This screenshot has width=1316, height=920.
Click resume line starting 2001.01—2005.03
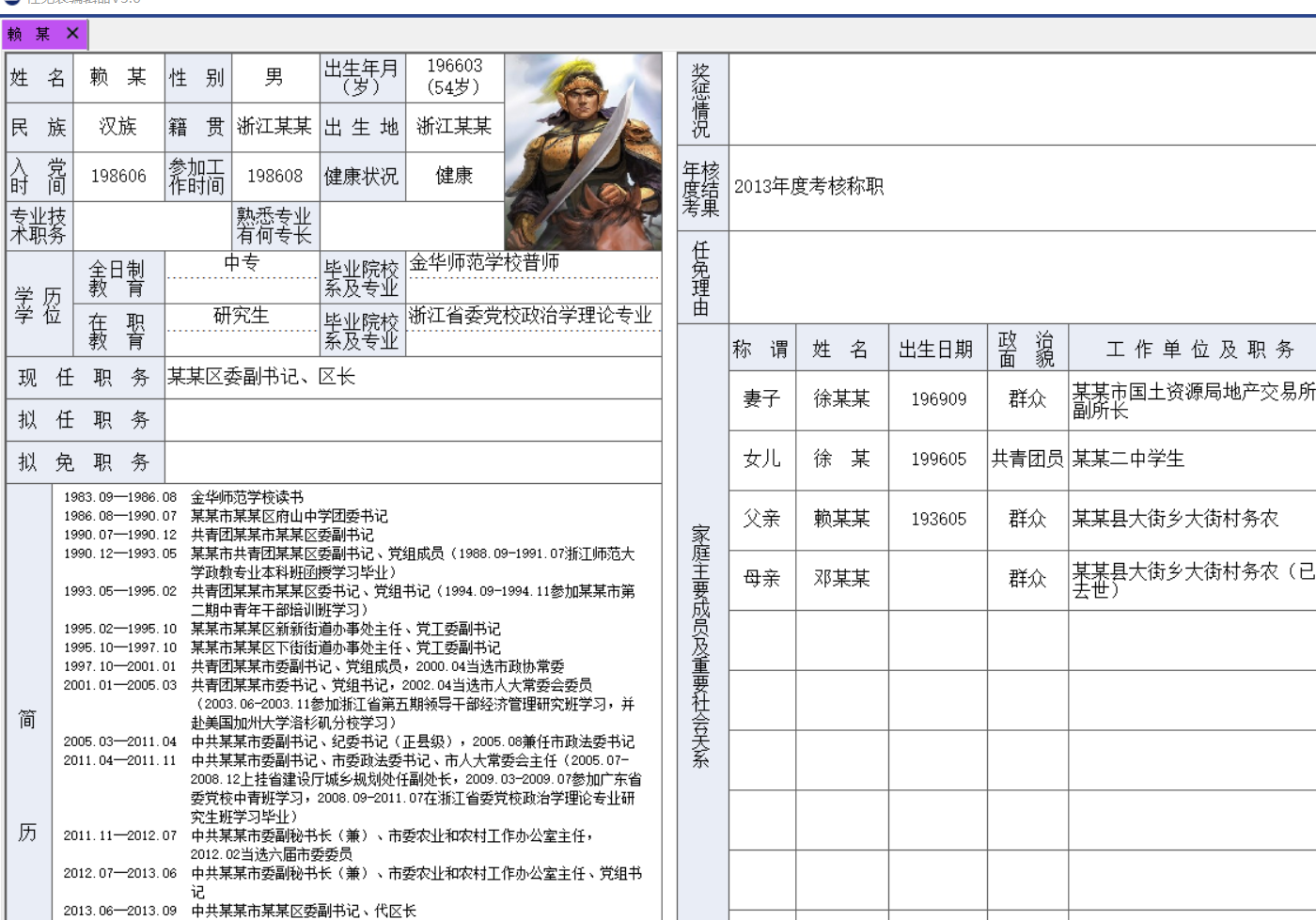click(350, 705)
